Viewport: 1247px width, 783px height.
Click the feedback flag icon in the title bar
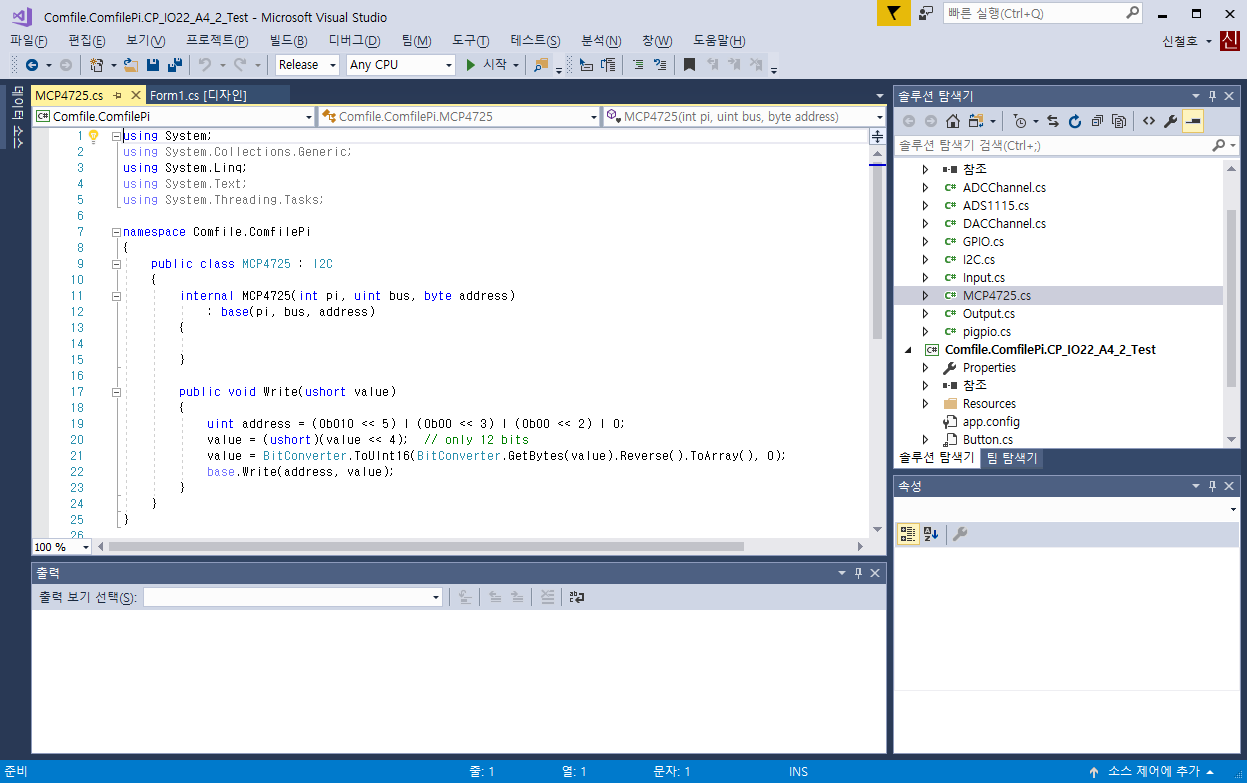(893, 14)
